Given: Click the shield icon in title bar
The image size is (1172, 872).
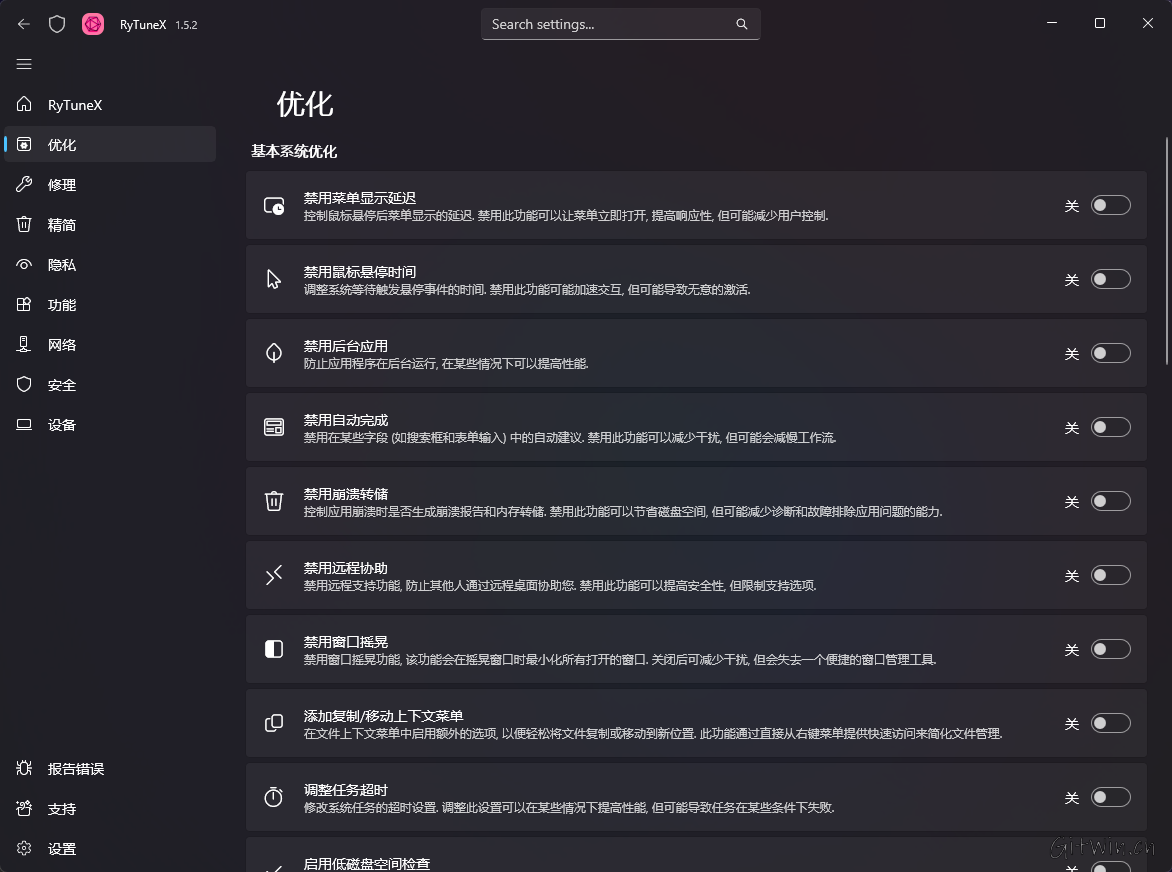Looking at the screenshot, I should click(x=57, y=24).
